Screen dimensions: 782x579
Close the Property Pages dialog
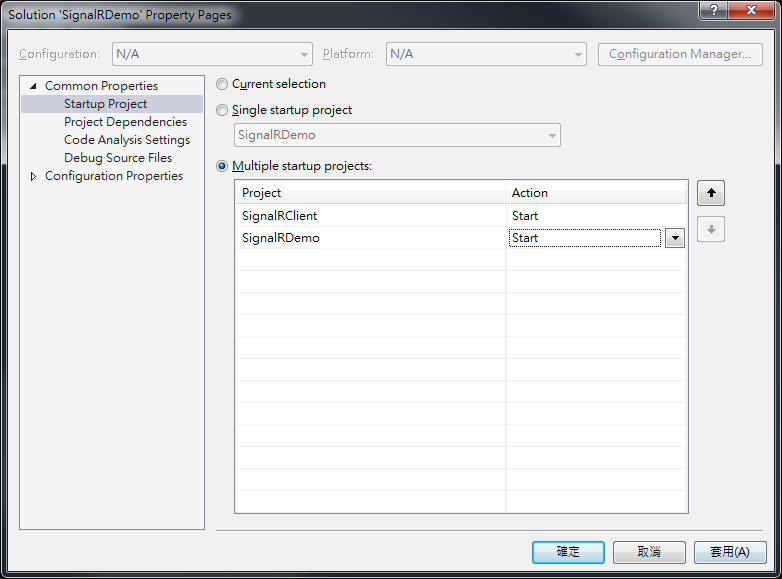(752, 10)
